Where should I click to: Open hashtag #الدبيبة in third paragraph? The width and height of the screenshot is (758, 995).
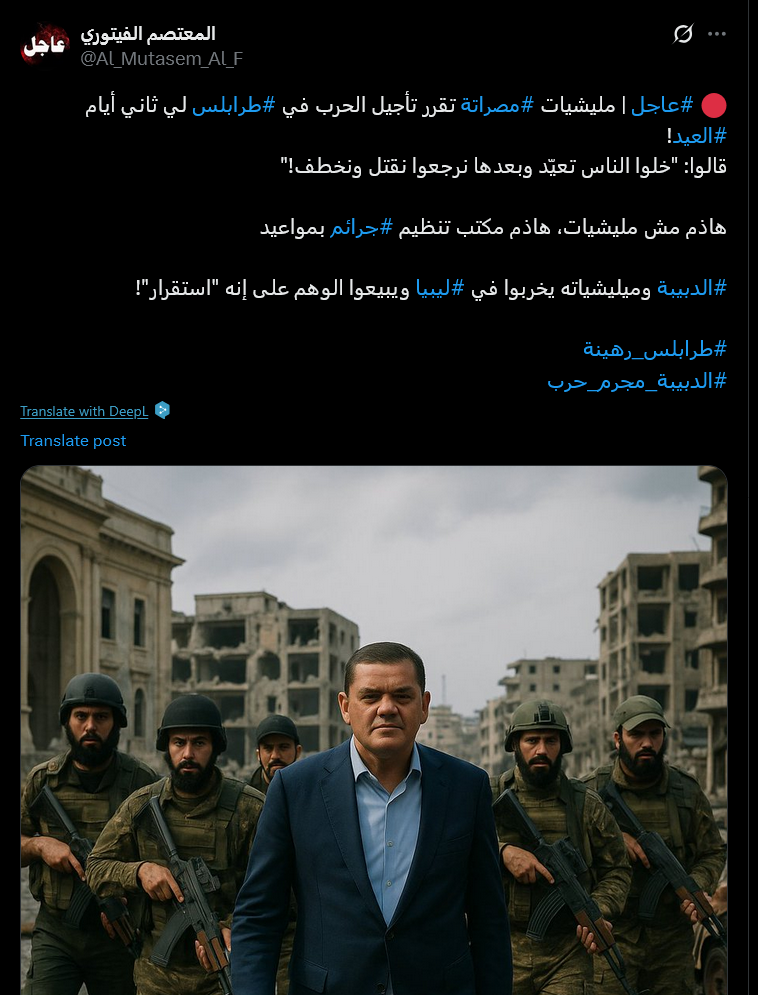point(691,288)
